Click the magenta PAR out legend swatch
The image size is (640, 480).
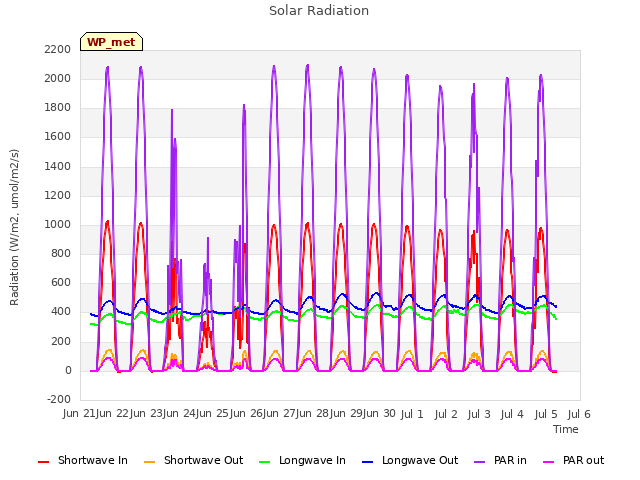coord(549,462)
